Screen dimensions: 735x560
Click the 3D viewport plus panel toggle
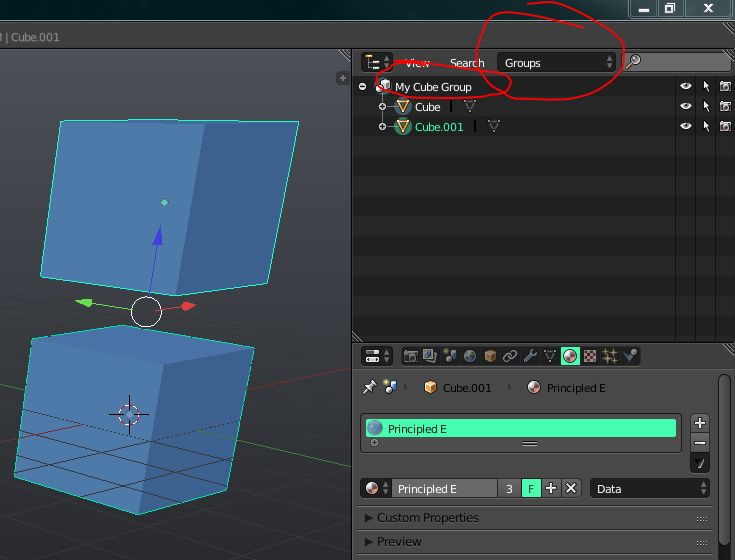(343, 78)
